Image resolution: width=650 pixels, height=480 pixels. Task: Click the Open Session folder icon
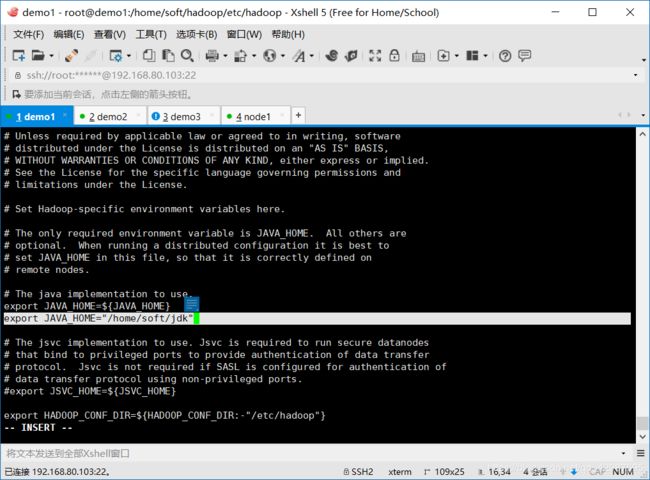coord(38,56)
